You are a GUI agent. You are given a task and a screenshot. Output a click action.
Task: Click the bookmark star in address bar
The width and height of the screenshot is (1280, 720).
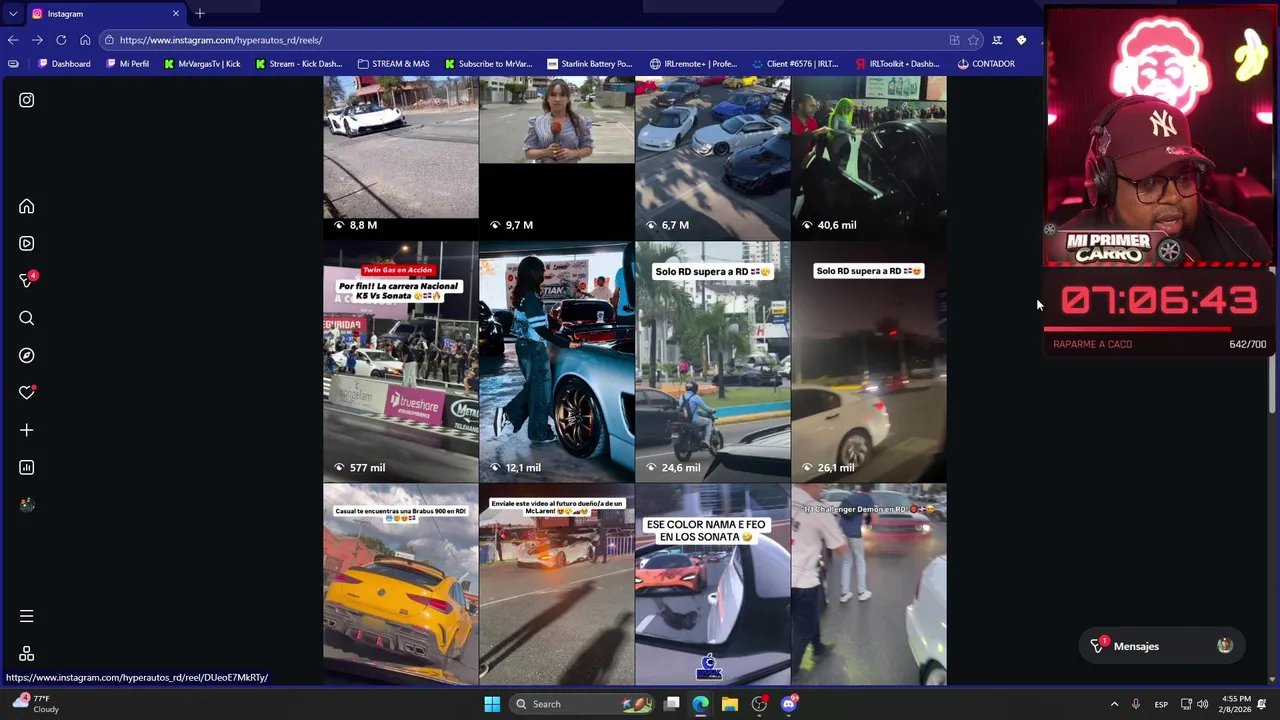pos(973,40)
